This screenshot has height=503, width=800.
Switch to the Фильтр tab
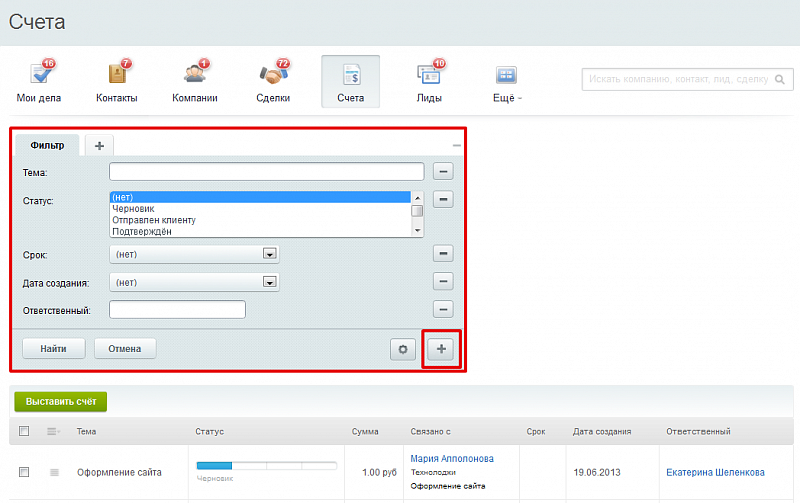(47, 145)
